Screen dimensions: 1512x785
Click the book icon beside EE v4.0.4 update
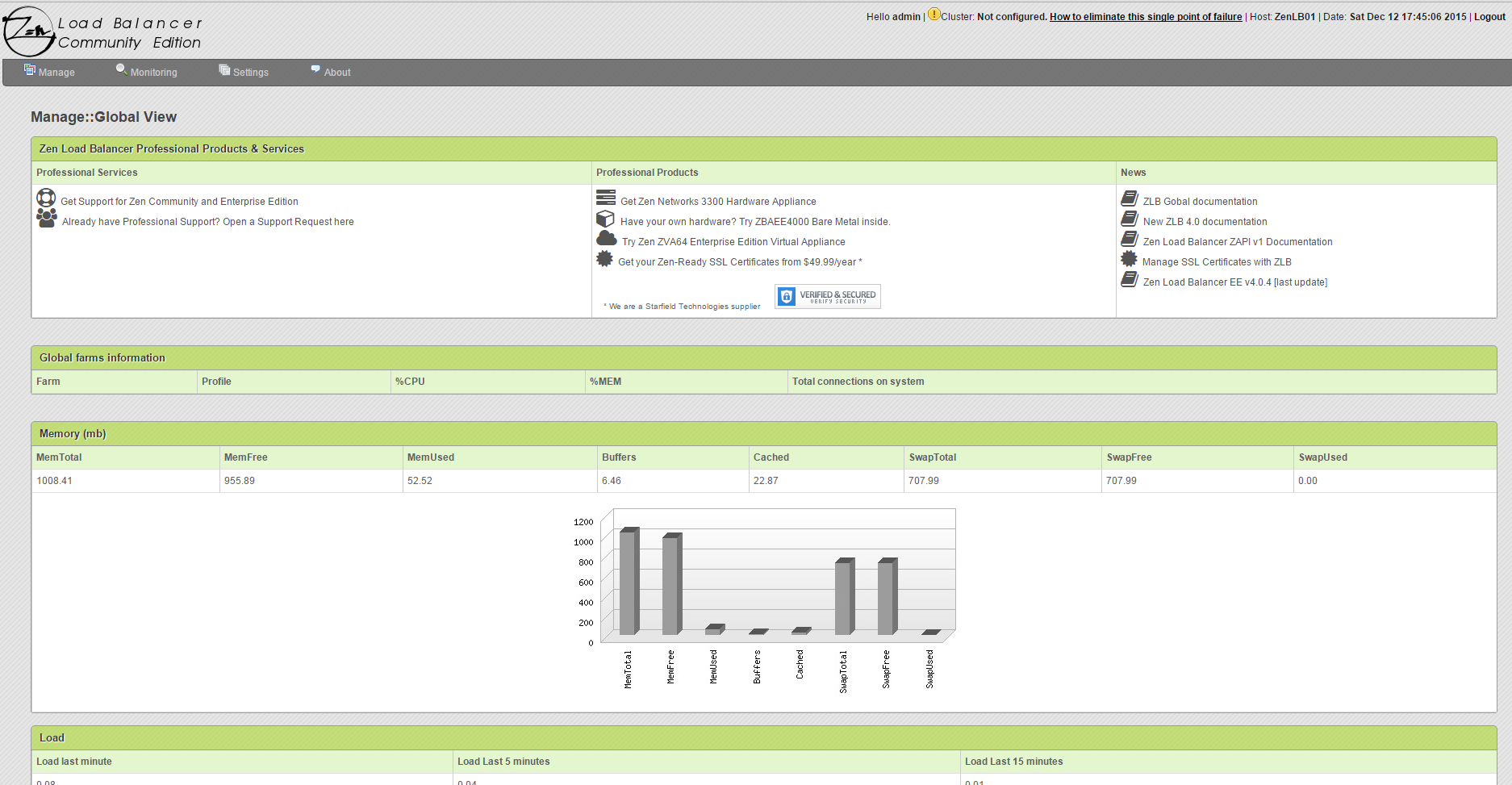pyautogui.click(x=1130, y=279)
